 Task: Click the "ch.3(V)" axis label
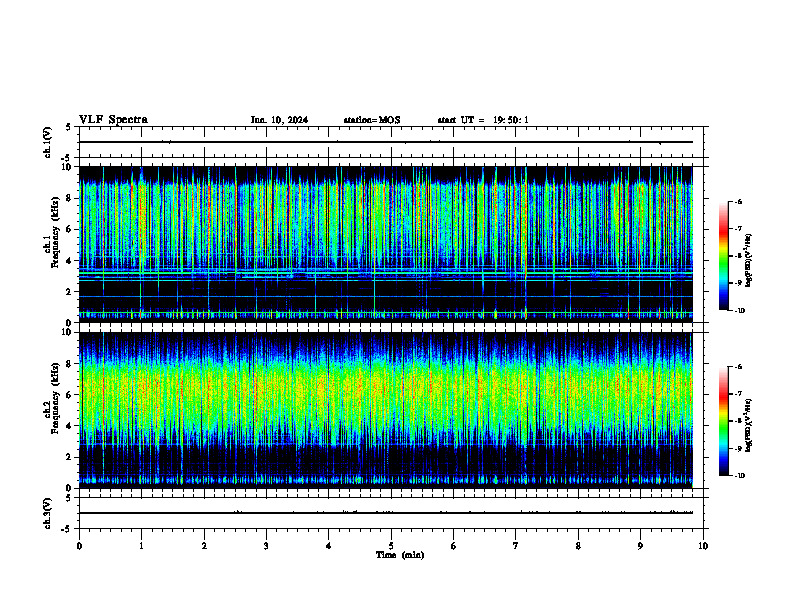click(x=48, y=513)
